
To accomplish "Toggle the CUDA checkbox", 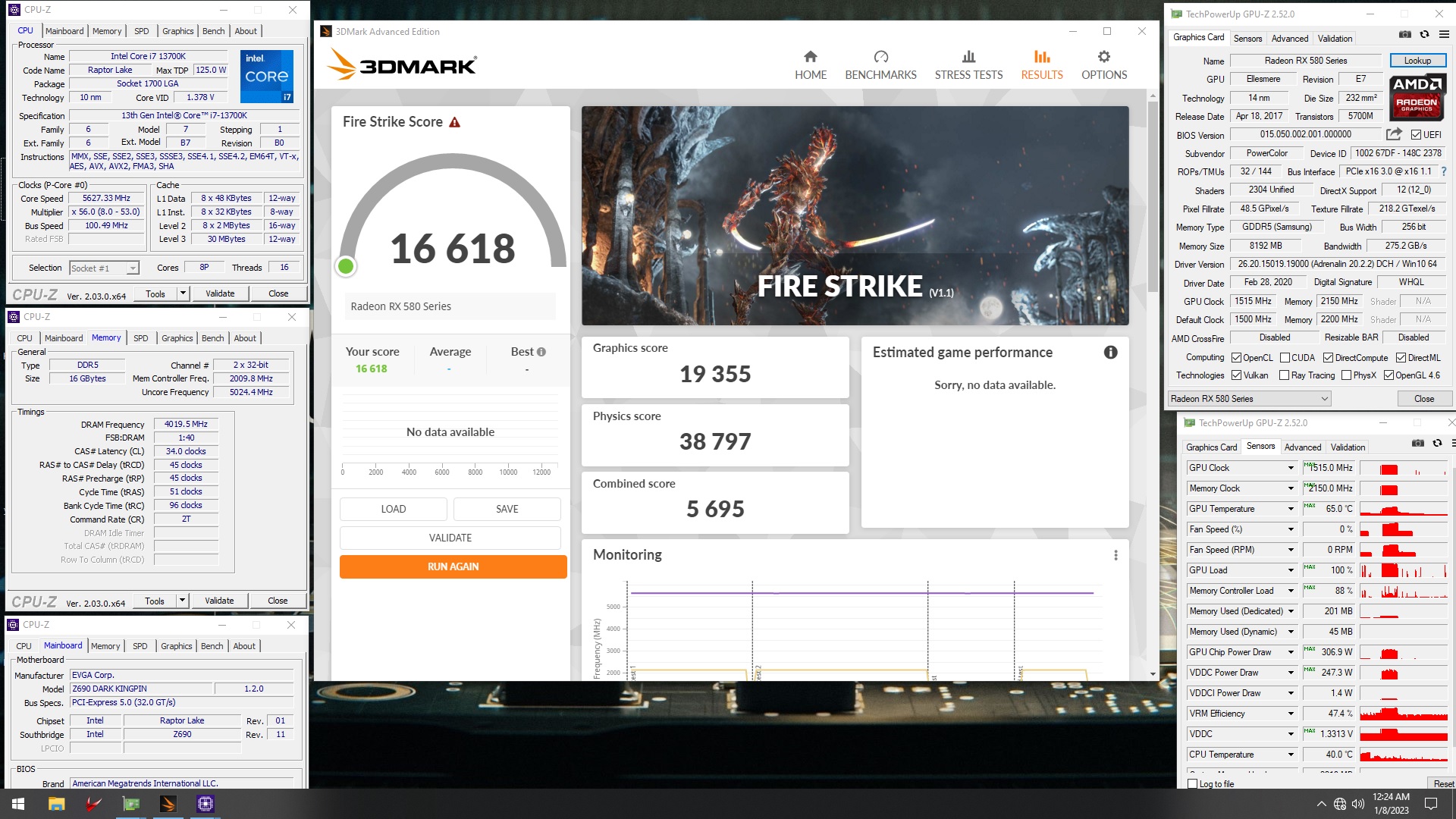I will (1285, 358).
